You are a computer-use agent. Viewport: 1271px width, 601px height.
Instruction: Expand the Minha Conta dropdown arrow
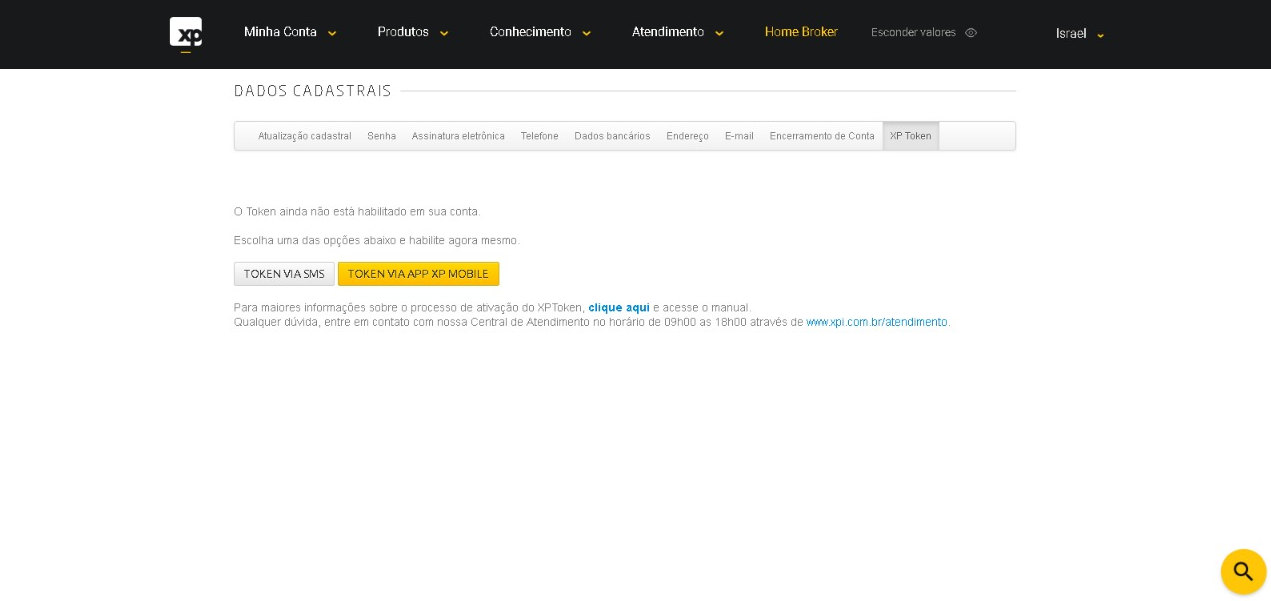pos(332,33)
